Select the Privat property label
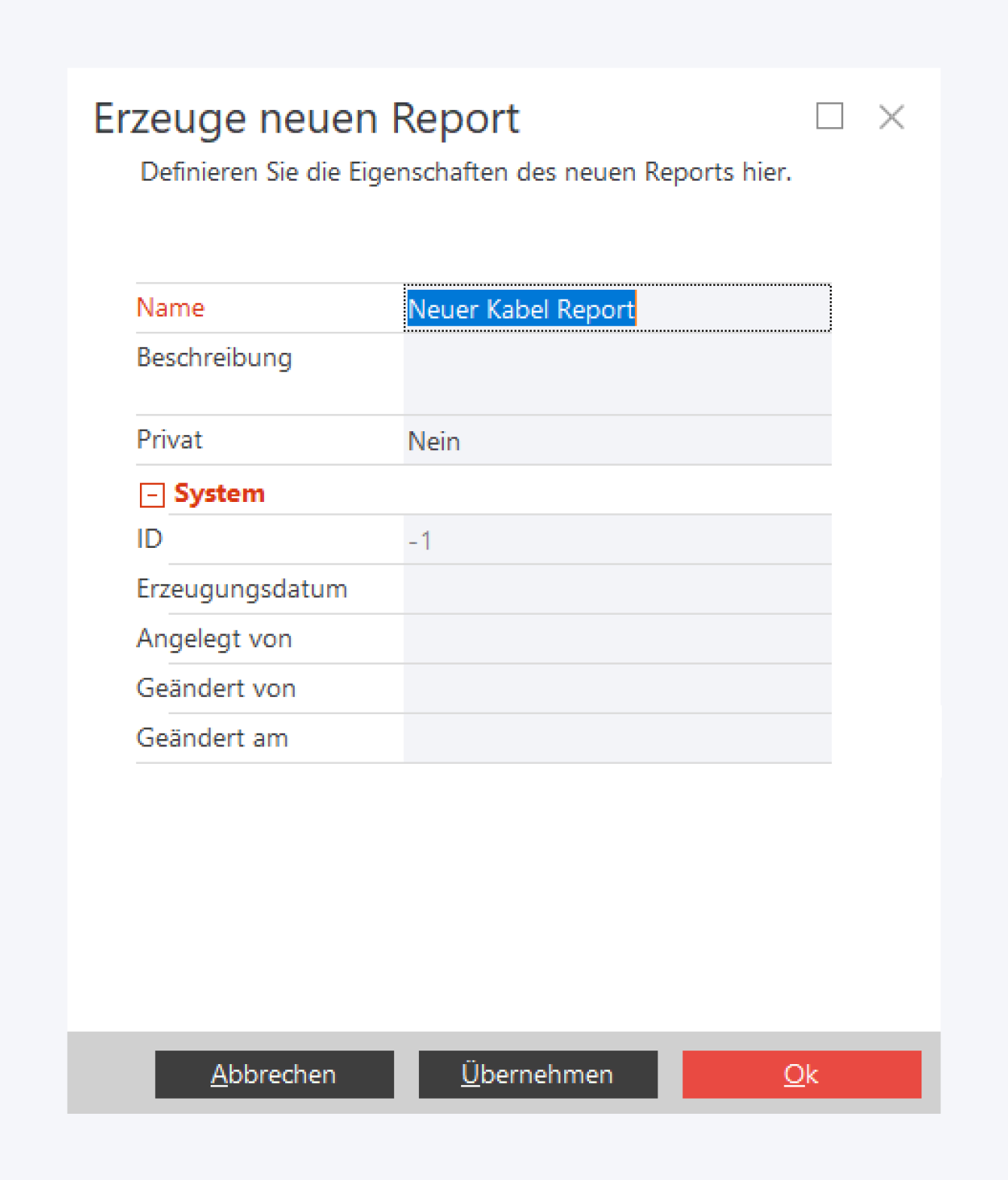 click(169, 439)
